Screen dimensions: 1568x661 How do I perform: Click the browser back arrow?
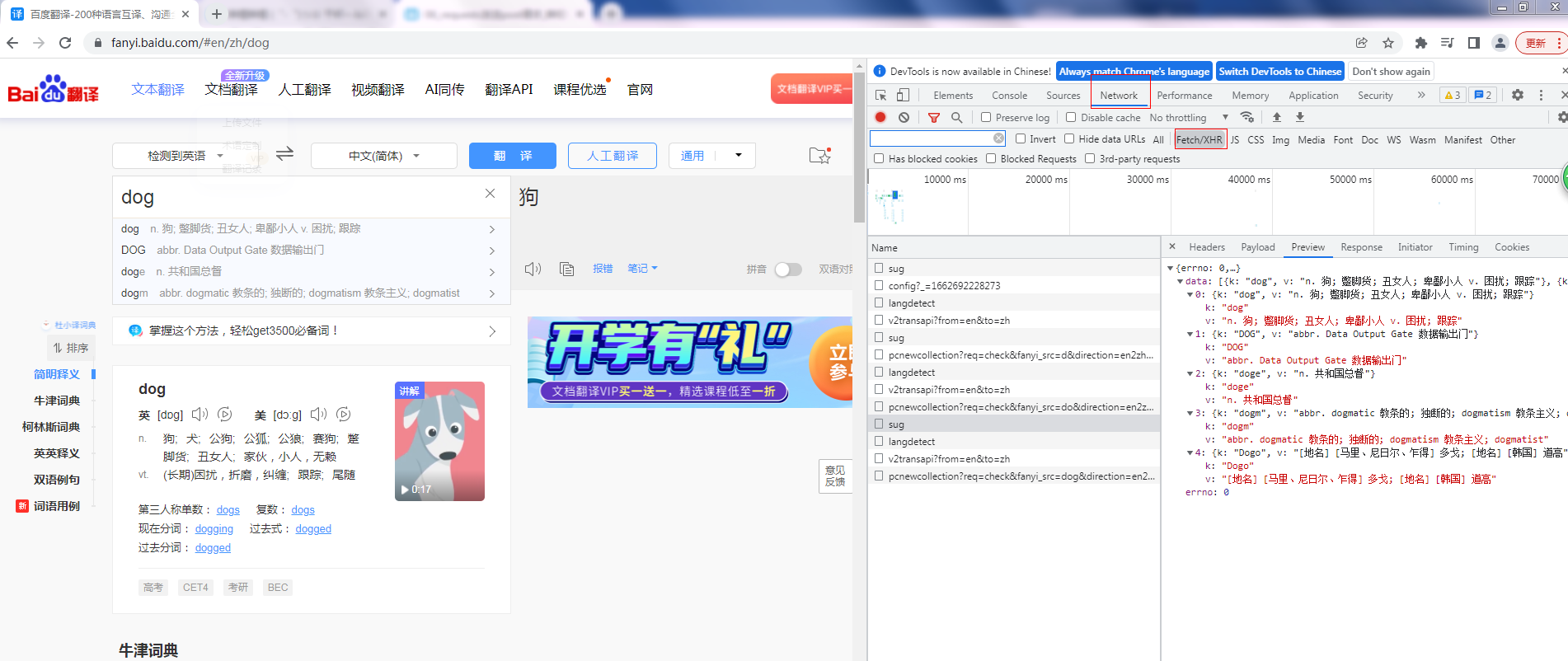click(12, 43)
